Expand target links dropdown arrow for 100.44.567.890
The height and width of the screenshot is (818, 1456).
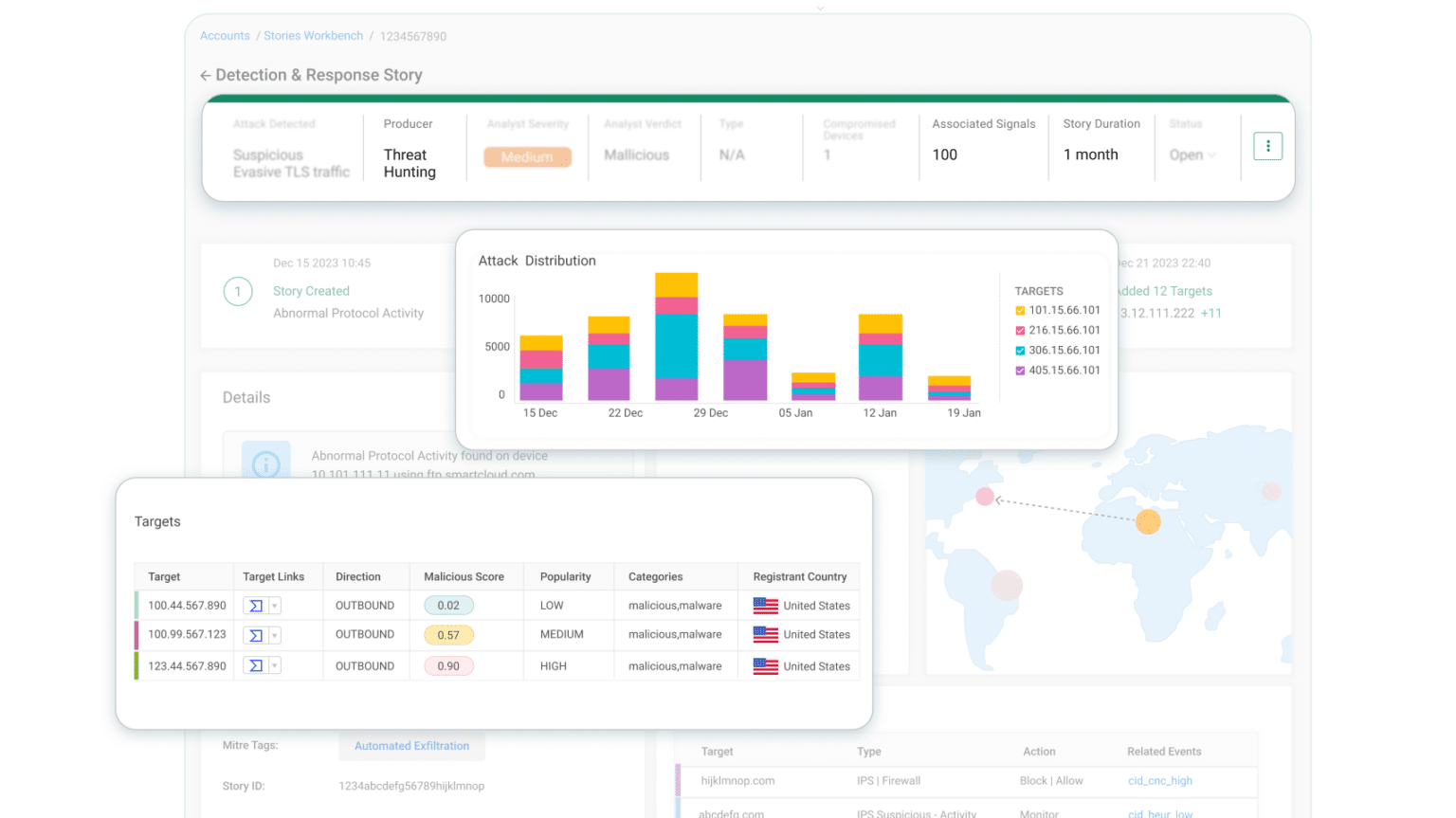[x=275, y=606]
